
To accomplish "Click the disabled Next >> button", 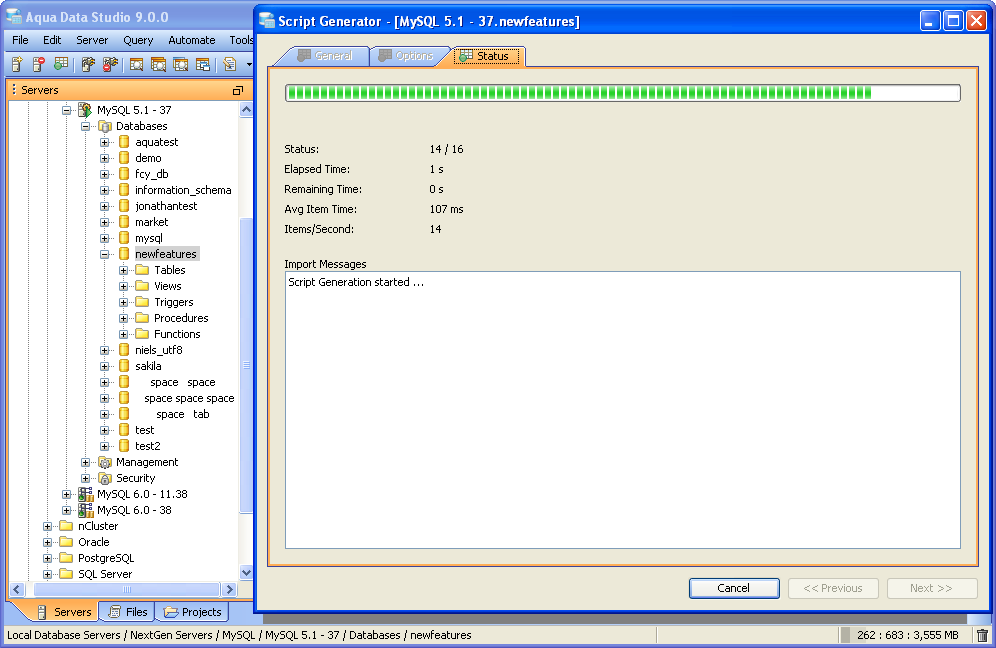I will click(931, 588).
